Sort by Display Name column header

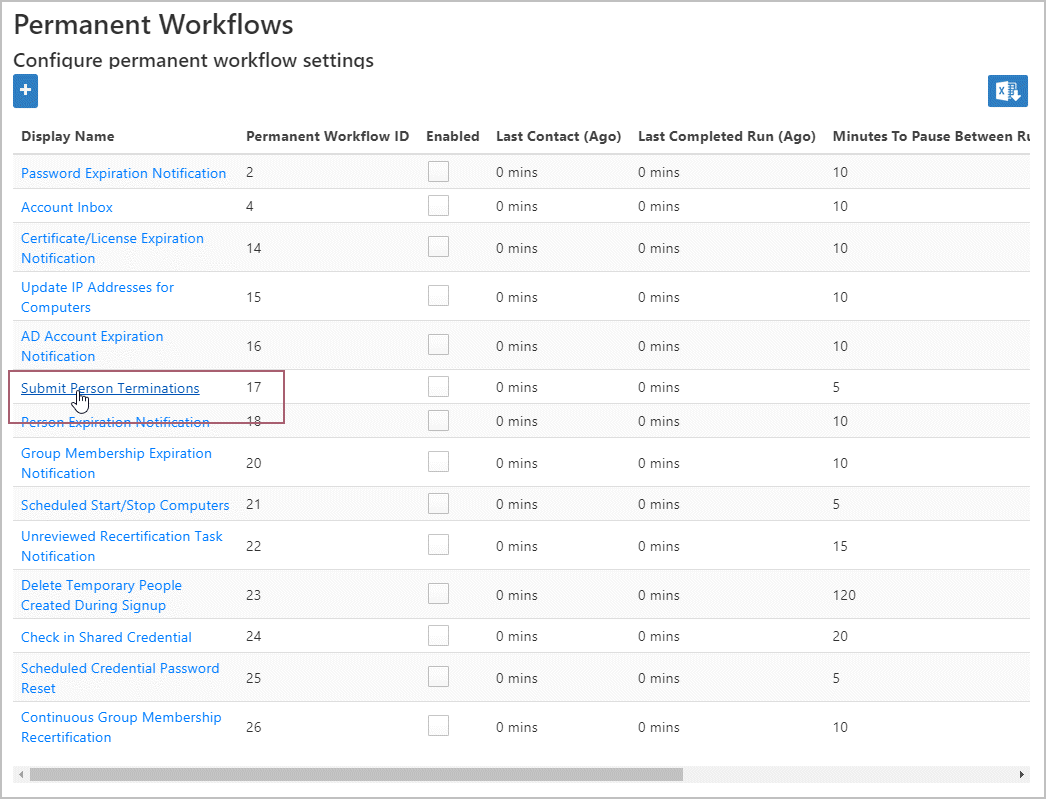68,136
